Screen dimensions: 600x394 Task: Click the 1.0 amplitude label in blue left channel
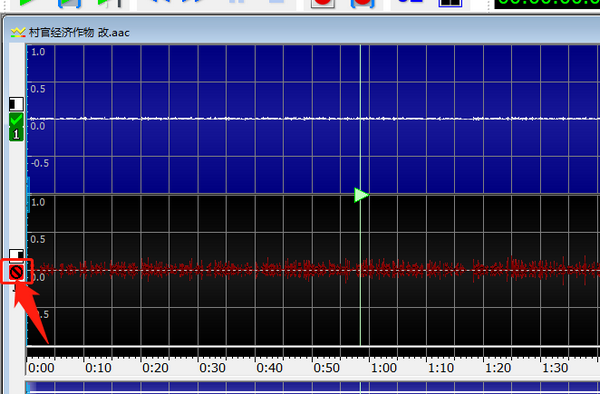tap(38, 52)
